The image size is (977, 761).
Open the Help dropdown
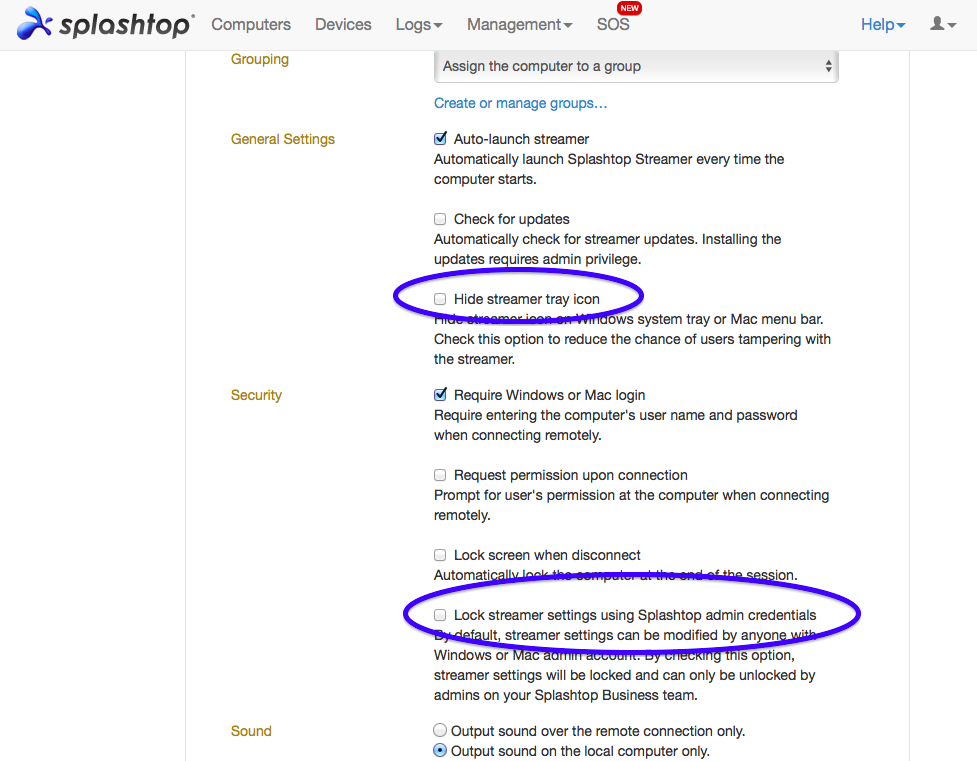coord(883,24)
